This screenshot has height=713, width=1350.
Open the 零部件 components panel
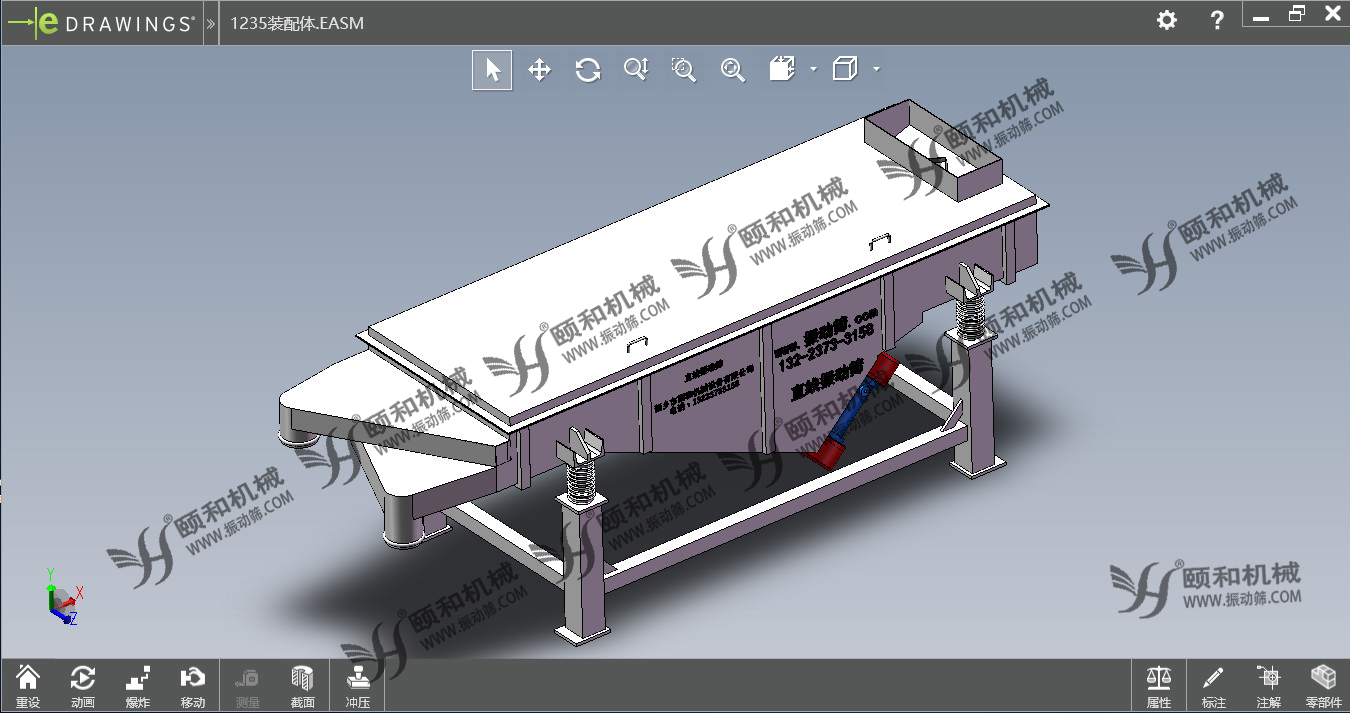(1324, 686)
